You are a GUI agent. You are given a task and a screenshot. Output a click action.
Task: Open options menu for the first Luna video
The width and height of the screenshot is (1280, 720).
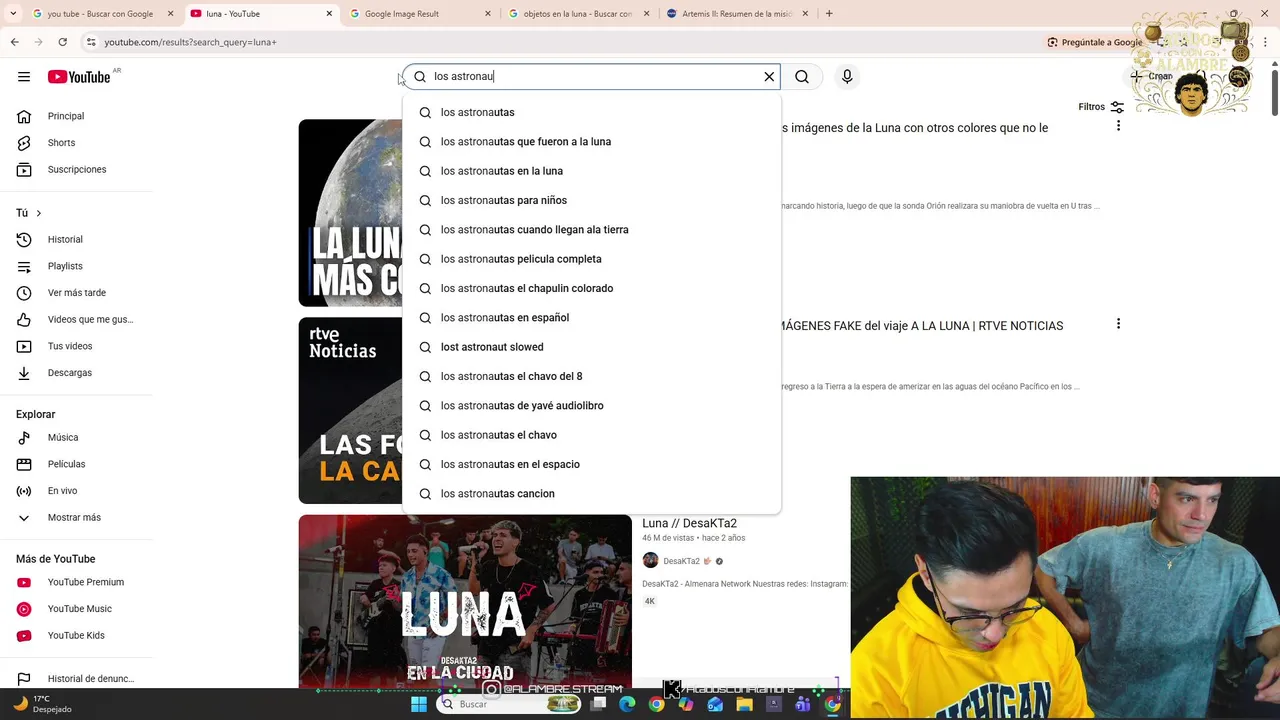1118,126
